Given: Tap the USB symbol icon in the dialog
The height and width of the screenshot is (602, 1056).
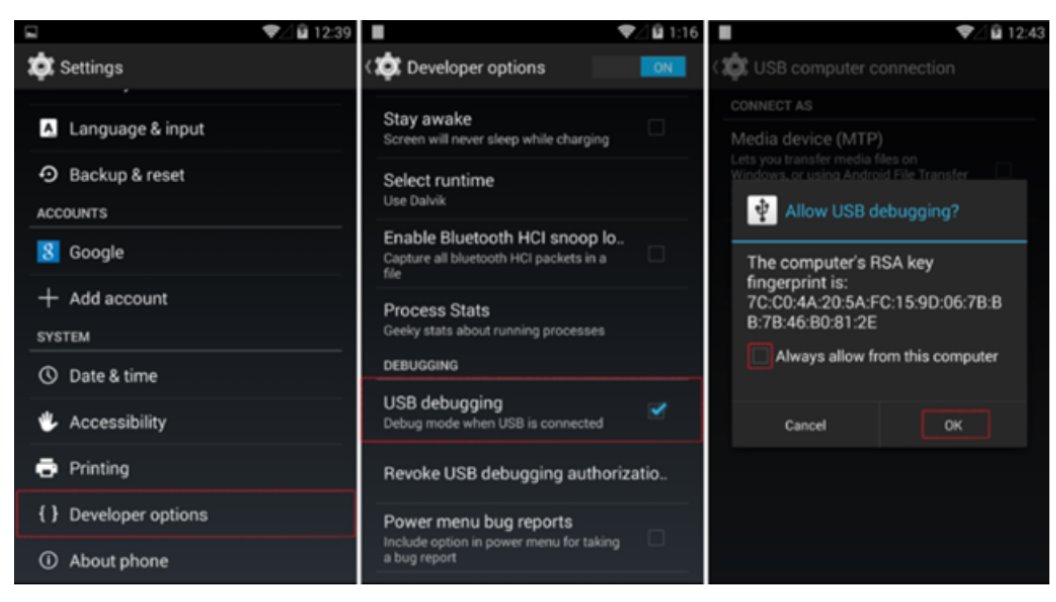Looking at the screenshot, I should tap(762, 210).
